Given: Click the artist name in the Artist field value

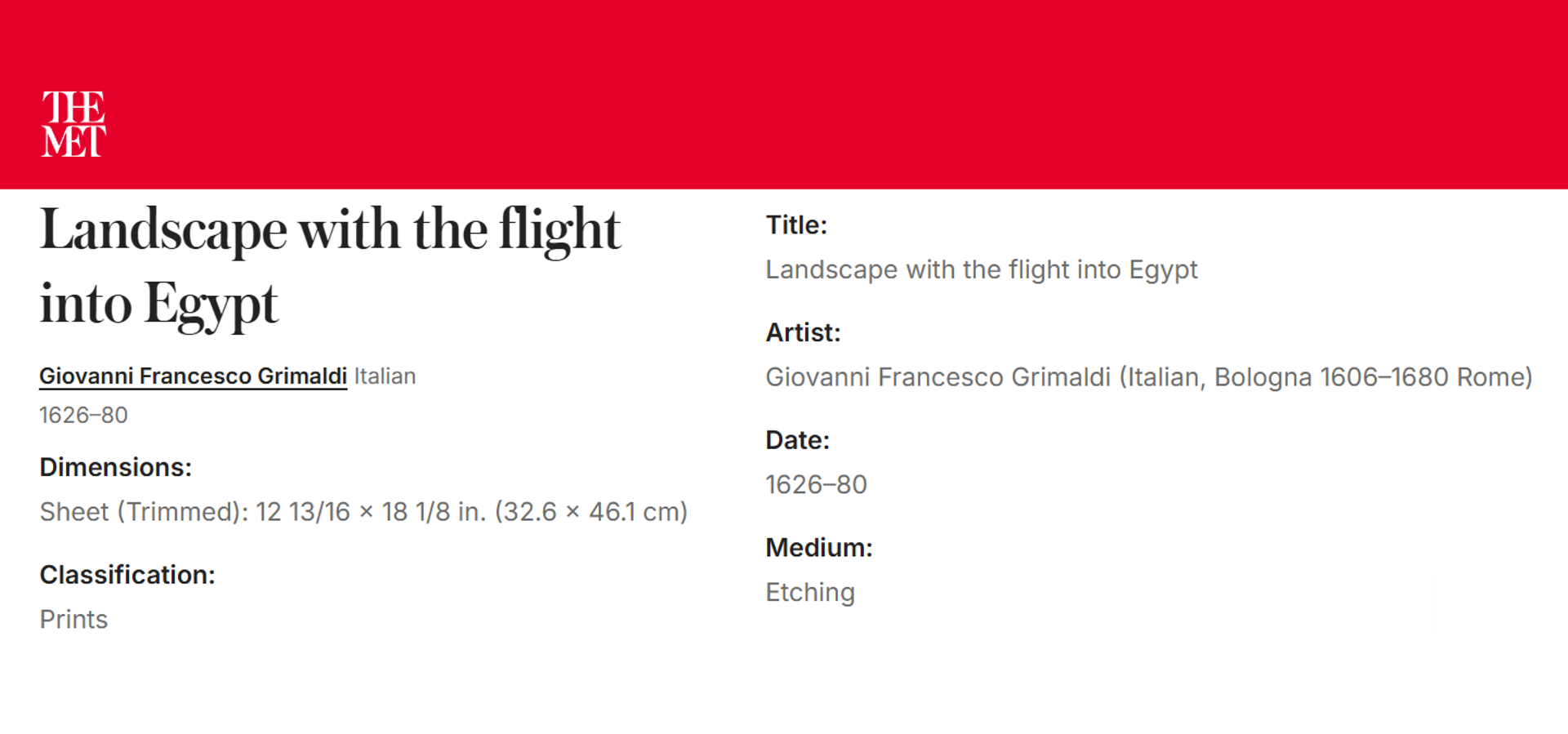Looking at the screenshot, I should (x=938, y=377).
